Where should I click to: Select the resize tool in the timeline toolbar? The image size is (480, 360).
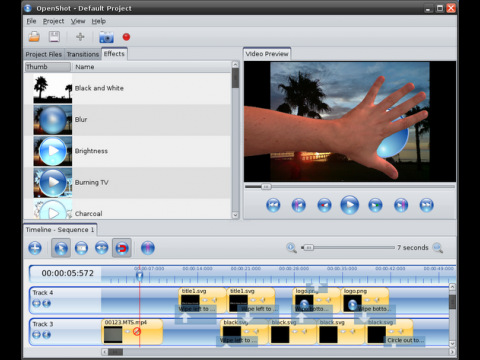click(x=101, y=248)
